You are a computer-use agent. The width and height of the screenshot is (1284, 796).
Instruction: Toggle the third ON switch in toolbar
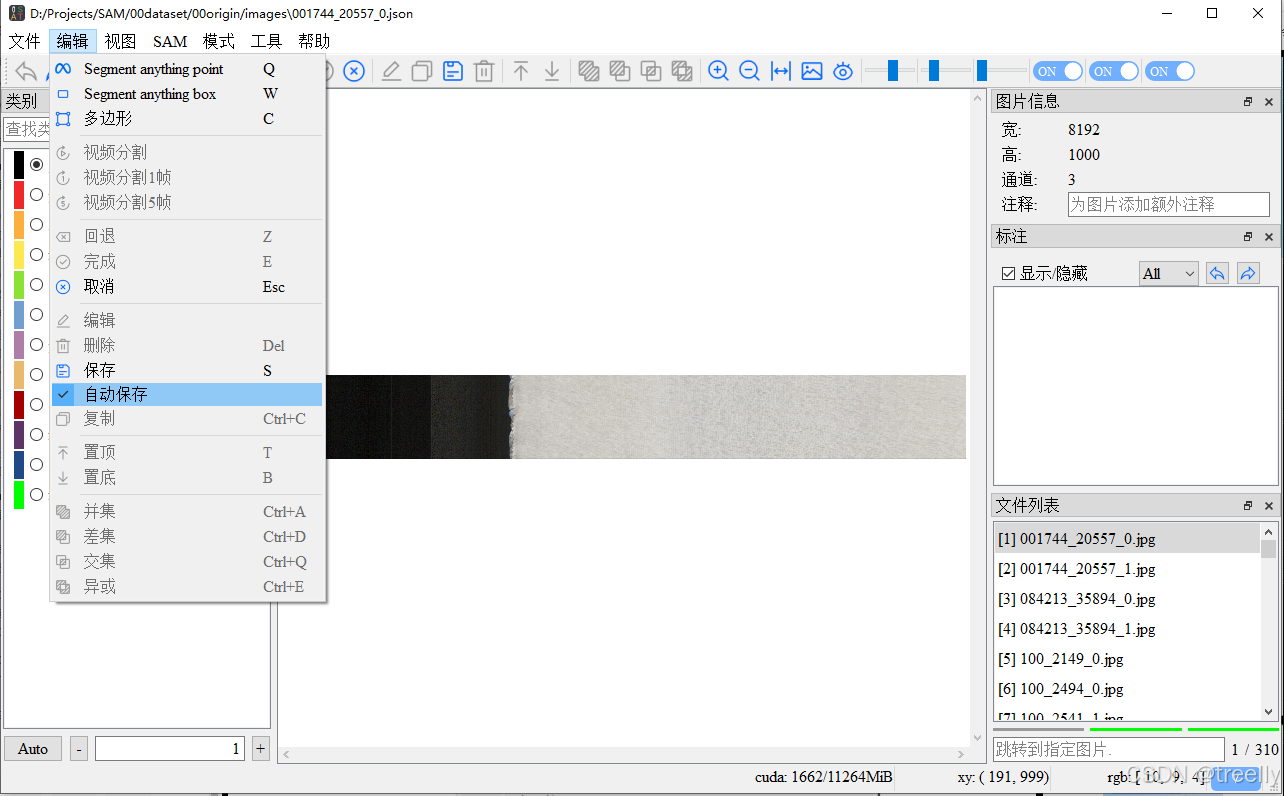1170,71
